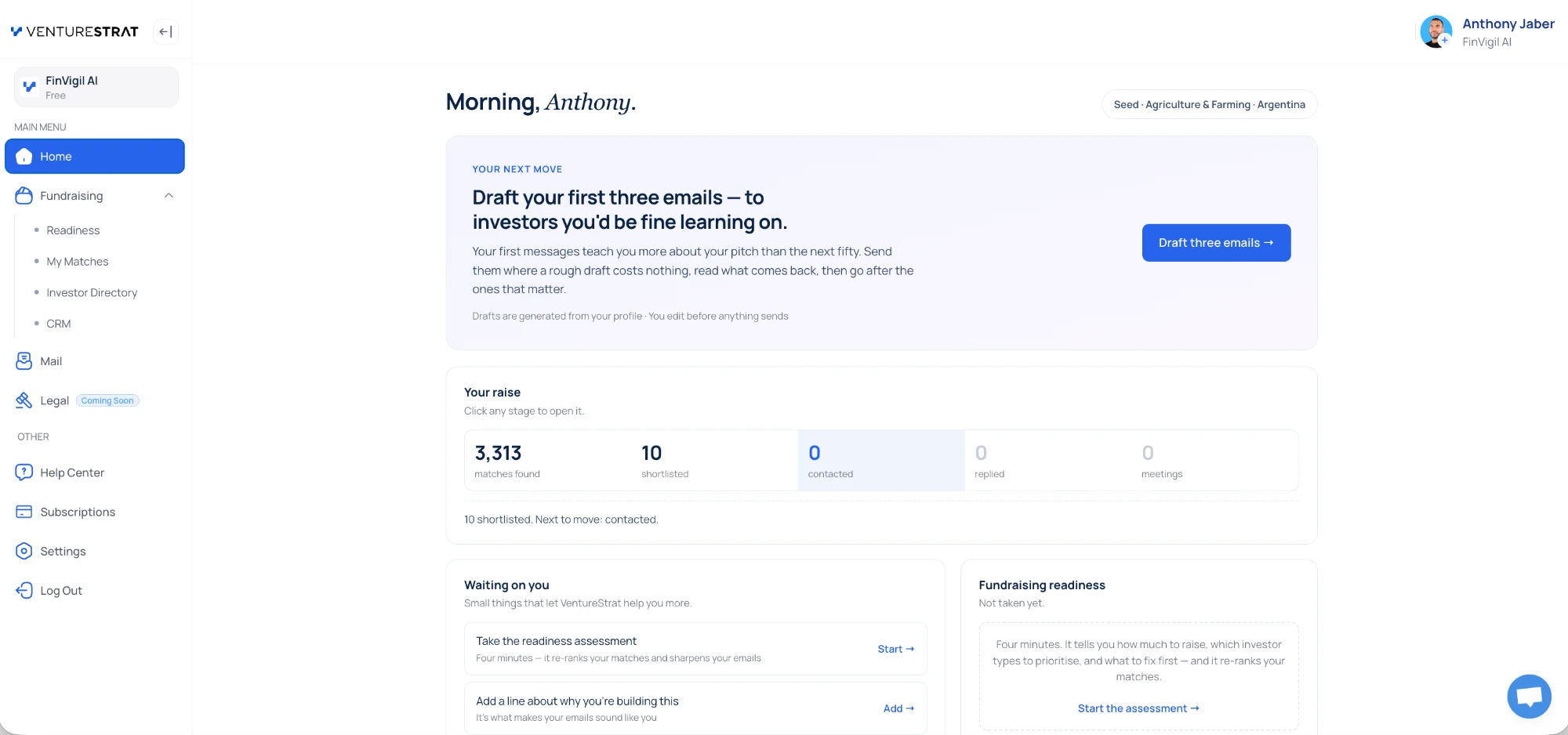Click the 'Take the readiness assessment' title
Screen dimensions: 1568x735
556,641
